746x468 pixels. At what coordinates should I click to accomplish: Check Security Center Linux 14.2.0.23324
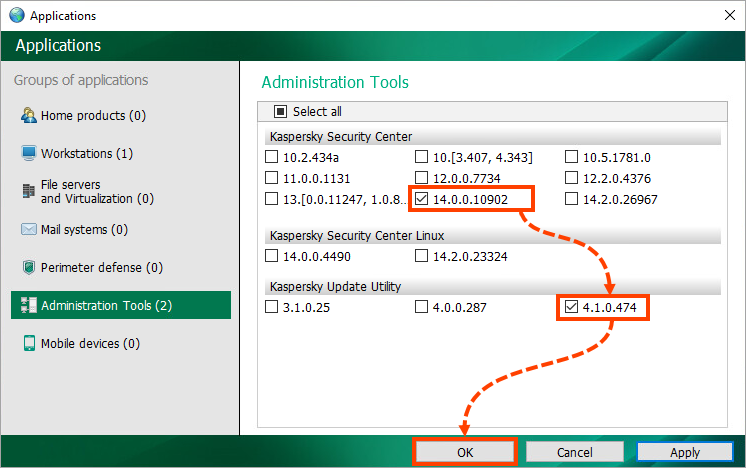tap(422, 256)
